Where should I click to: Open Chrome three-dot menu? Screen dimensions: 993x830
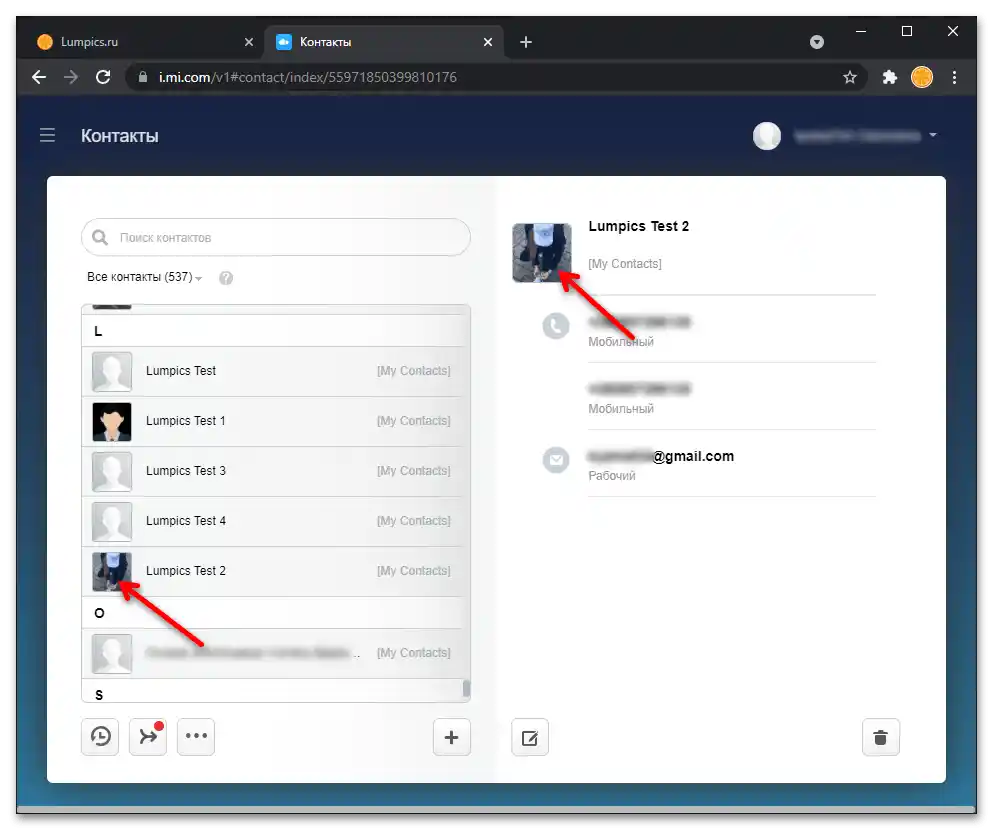click(x=954, y=77)
